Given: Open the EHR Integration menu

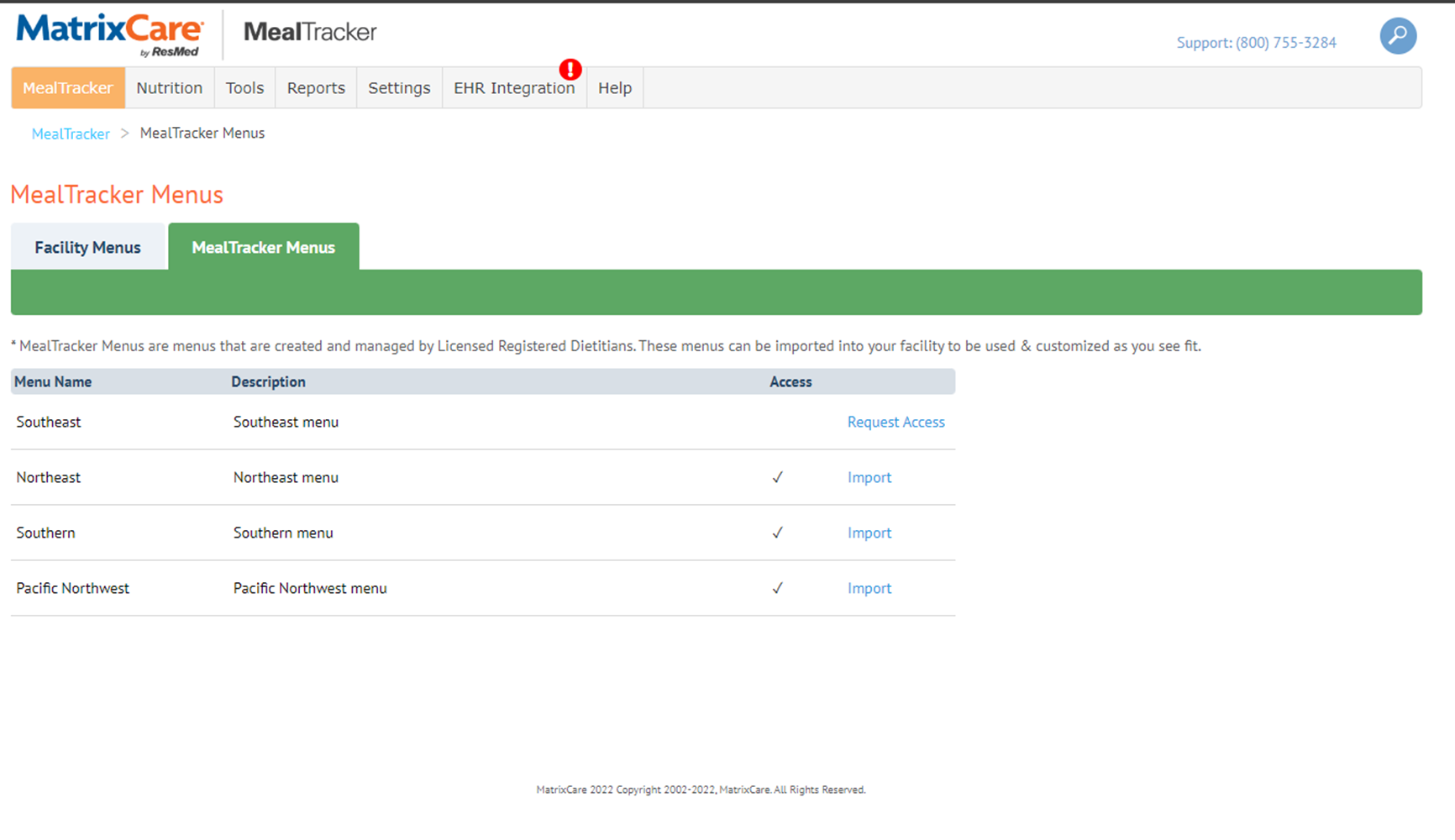Looking at the screenshot, I should (514, 88).
